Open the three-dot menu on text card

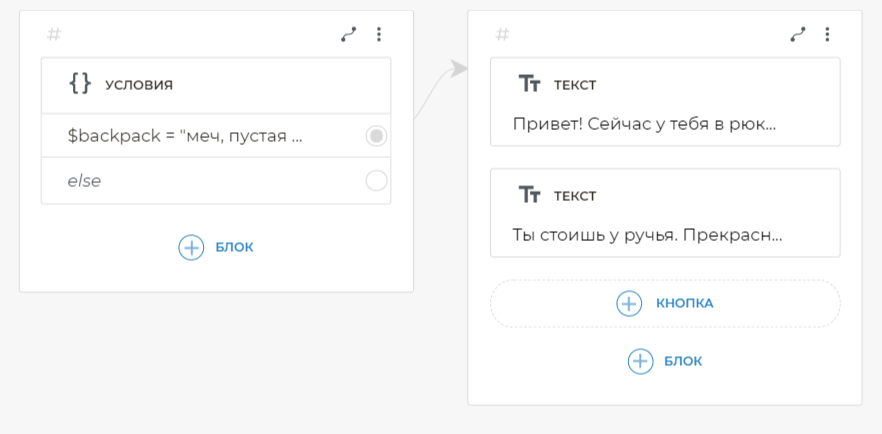click(827, 34)
